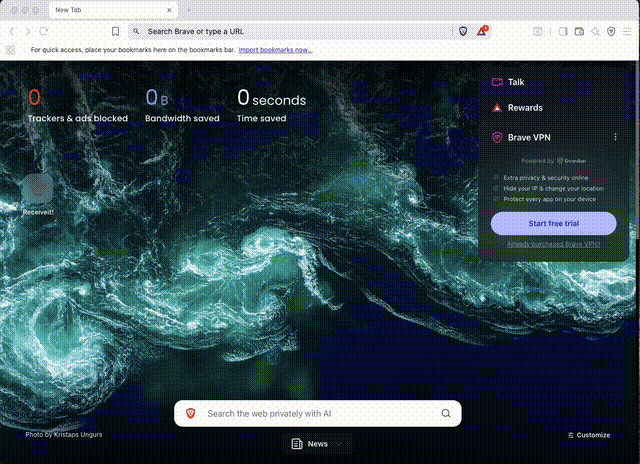Click the bookmark page icon
The image size is (640, 464).
pos(116,32)
